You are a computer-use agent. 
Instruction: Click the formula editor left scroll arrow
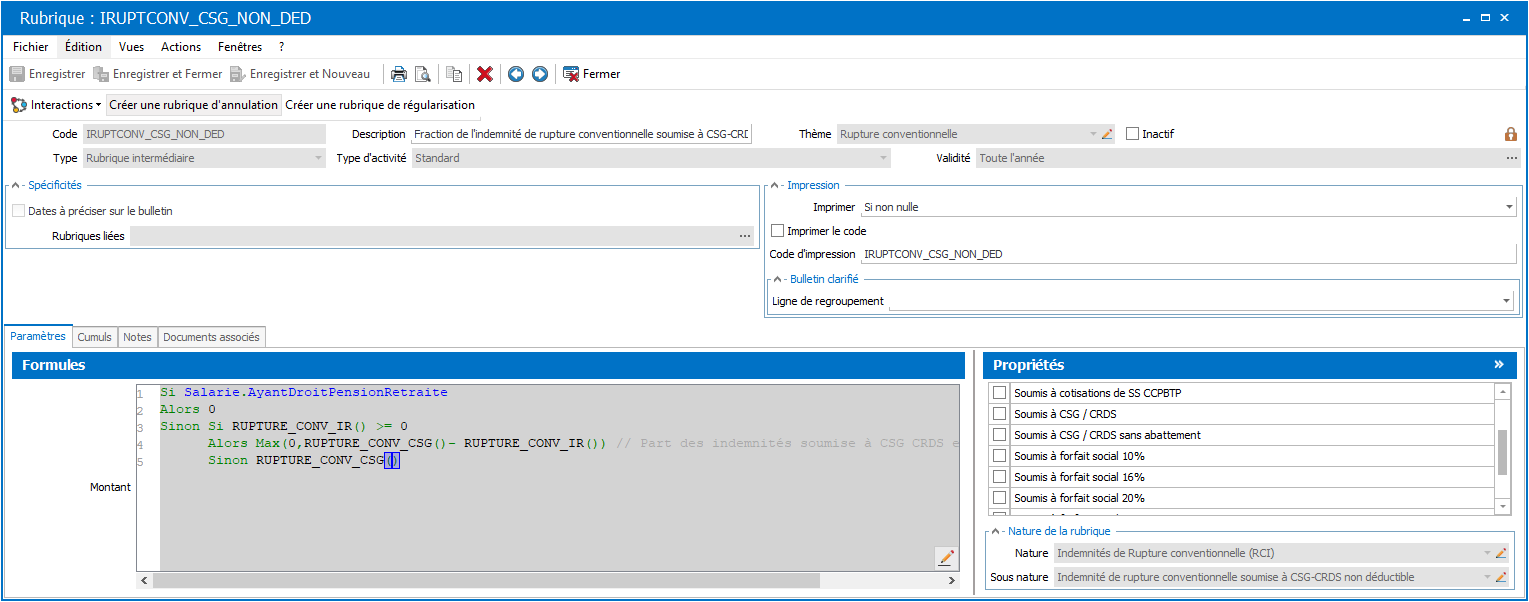pyautogui.click(x=145, y=580)
